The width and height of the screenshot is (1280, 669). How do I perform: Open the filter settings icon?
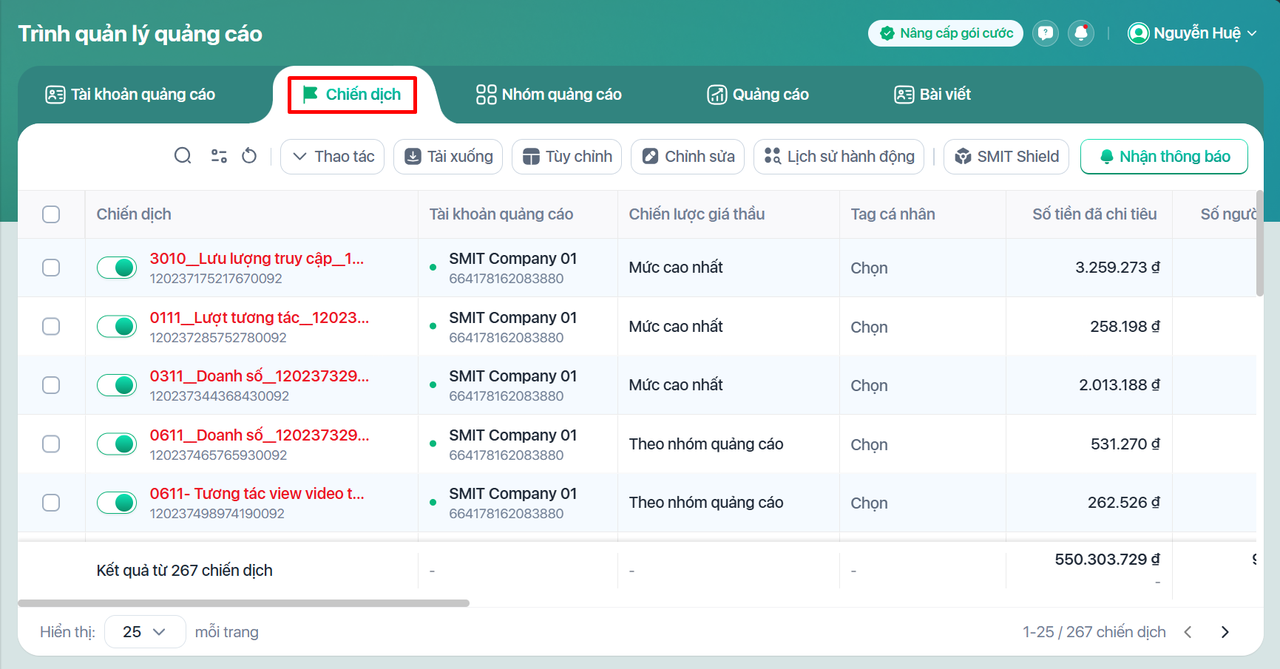[219, 156]
